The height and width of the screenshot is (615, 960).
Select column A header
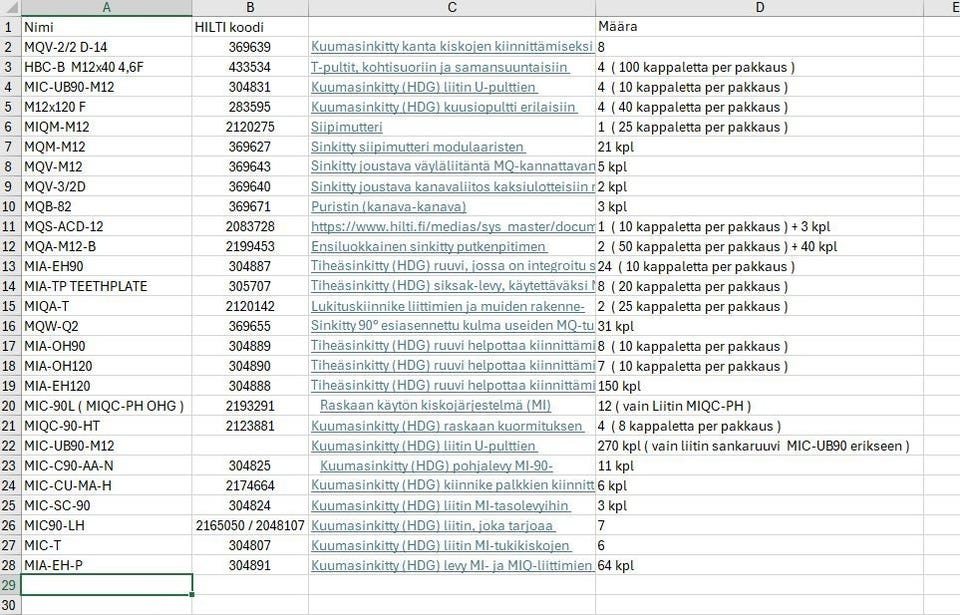tap(107, 7)
